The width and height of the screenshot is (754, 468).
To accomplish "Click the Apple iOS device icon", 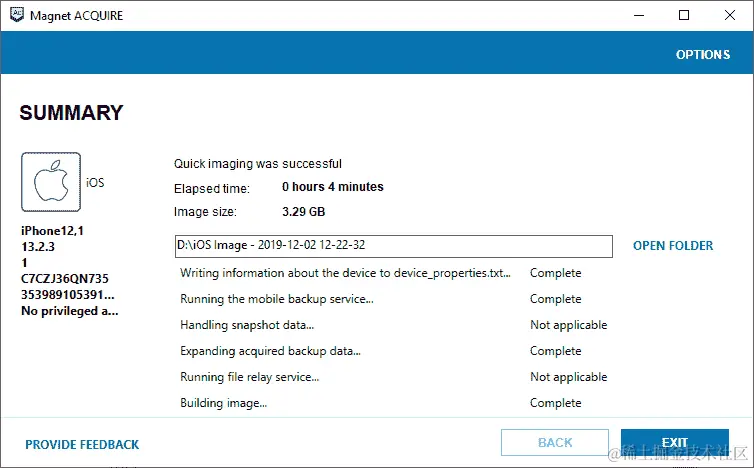I will click(x=51, y=182).
